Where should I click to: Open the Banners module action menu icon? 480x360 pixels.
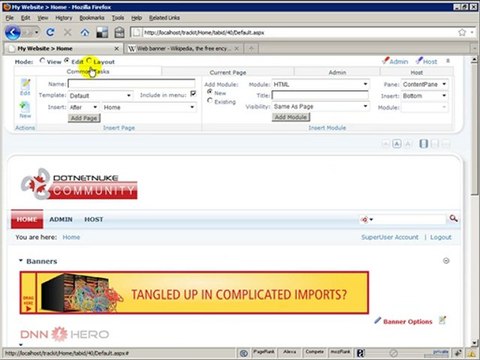tap(446, 261)
